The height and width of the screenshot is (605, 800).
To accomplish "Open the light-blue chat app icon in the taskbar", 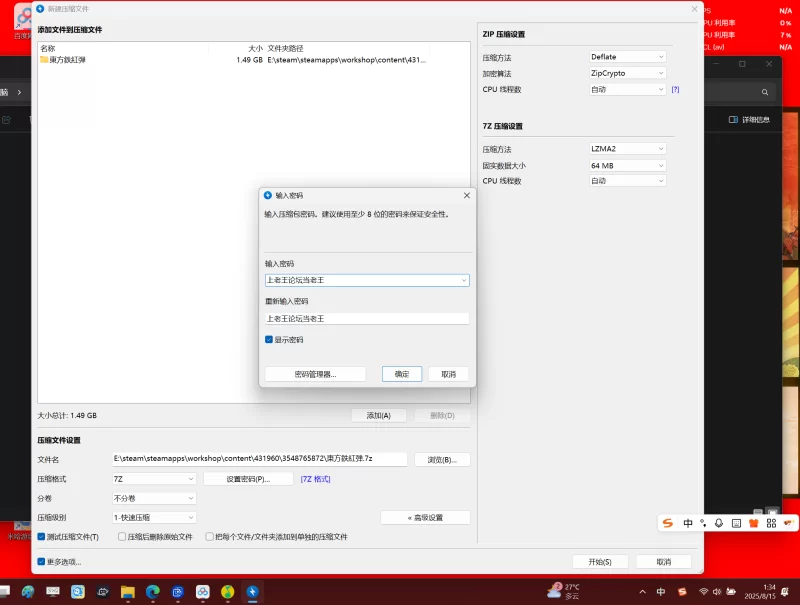I will click(x=78, y=592).
